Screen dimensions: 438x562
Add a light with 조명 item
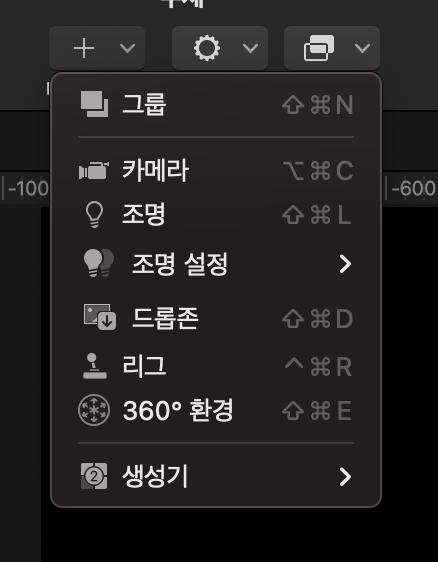[216, 214]
